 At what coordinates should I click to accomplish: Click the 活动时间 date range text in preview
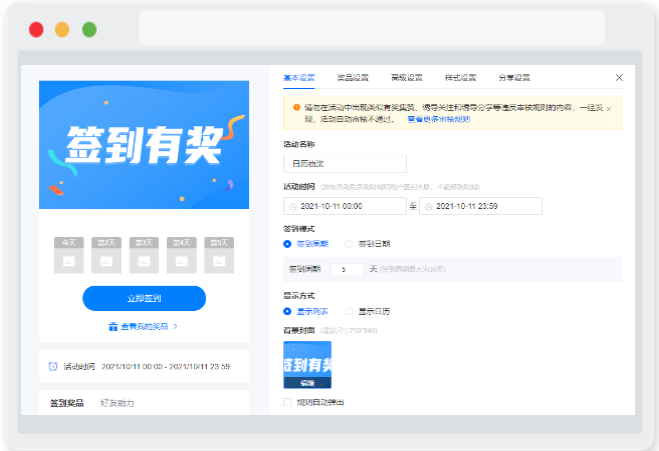(166, 367)
